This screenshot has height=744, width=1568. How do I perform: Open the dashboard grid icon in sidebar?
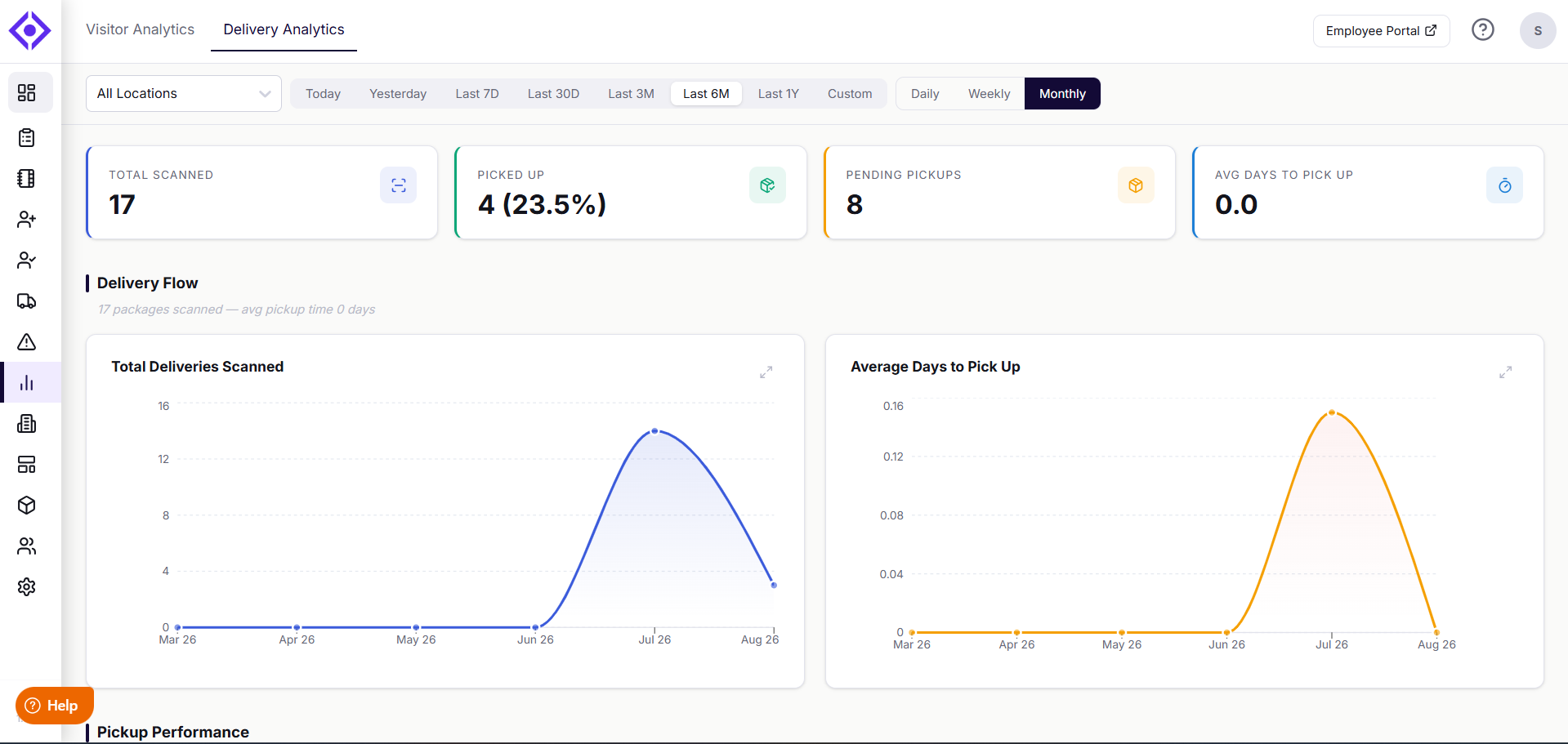[27, 93]
